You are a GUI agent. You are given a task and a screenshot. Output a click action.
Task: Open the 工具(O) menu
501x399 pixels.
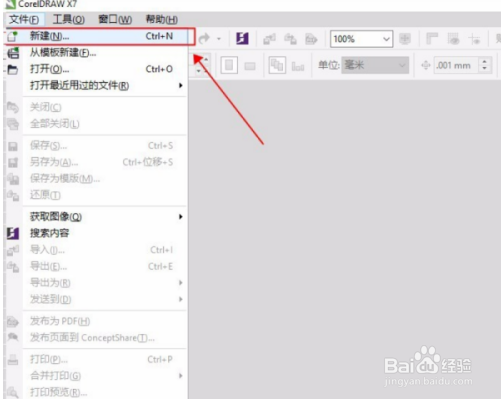click(x=69, y=19)
